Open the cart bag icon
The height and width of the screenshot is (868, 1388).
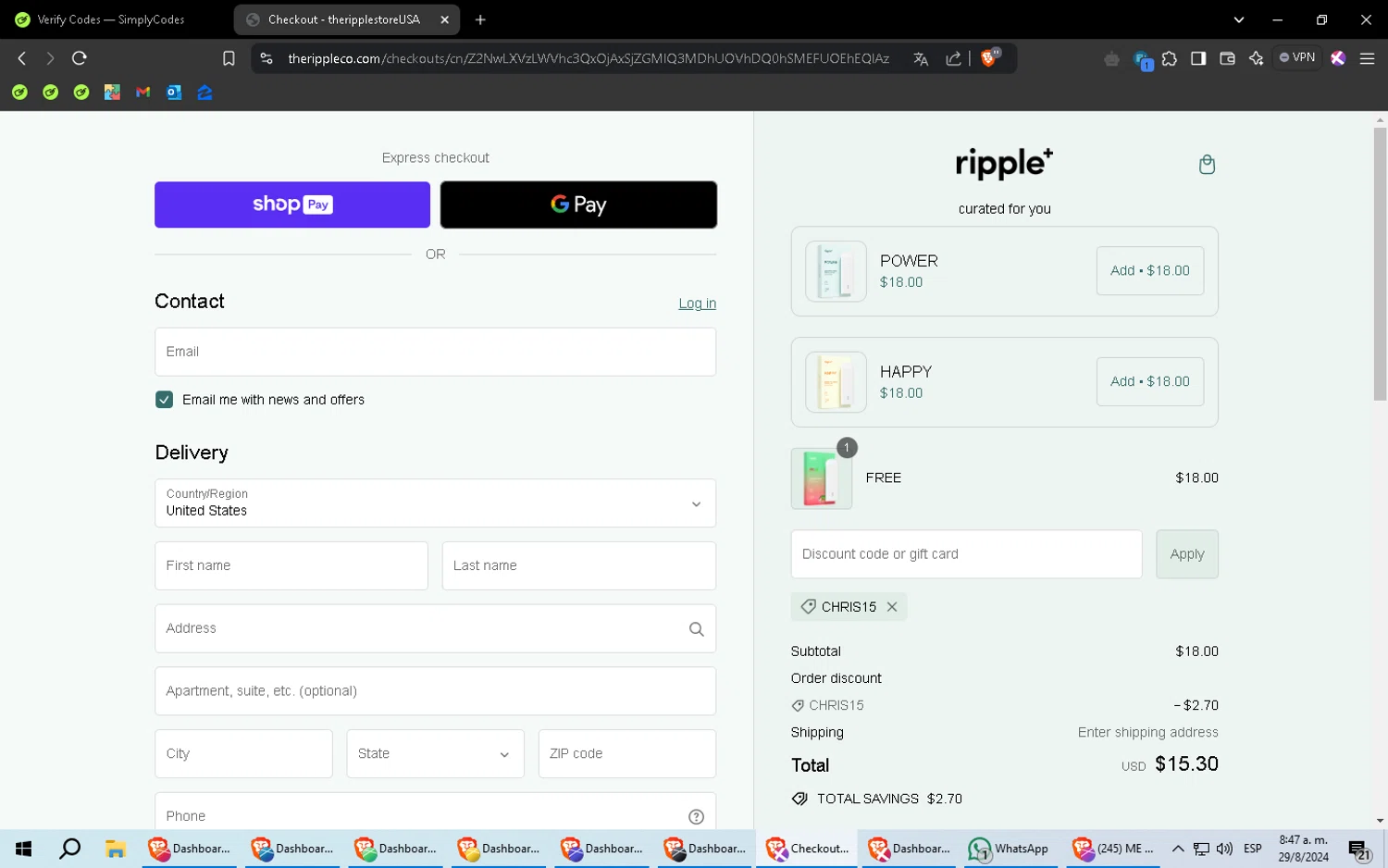[x=1207, y=165]
